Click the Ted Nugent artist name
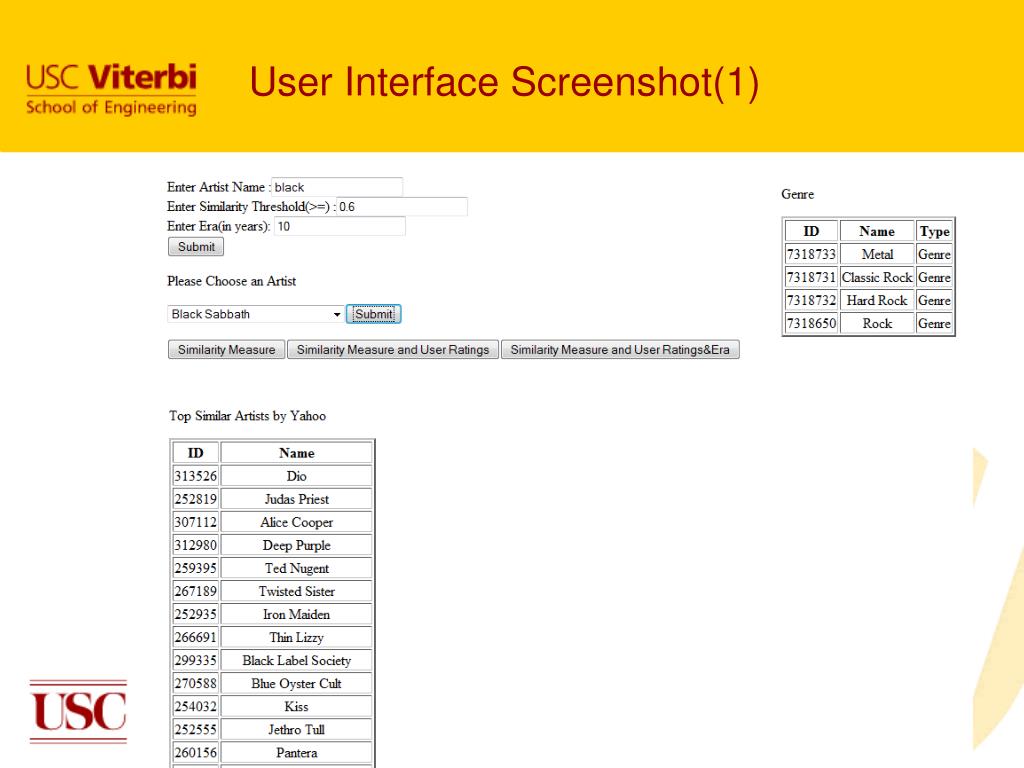The image size is (1024, 768). pyautogui.click(x=296, y=568)
